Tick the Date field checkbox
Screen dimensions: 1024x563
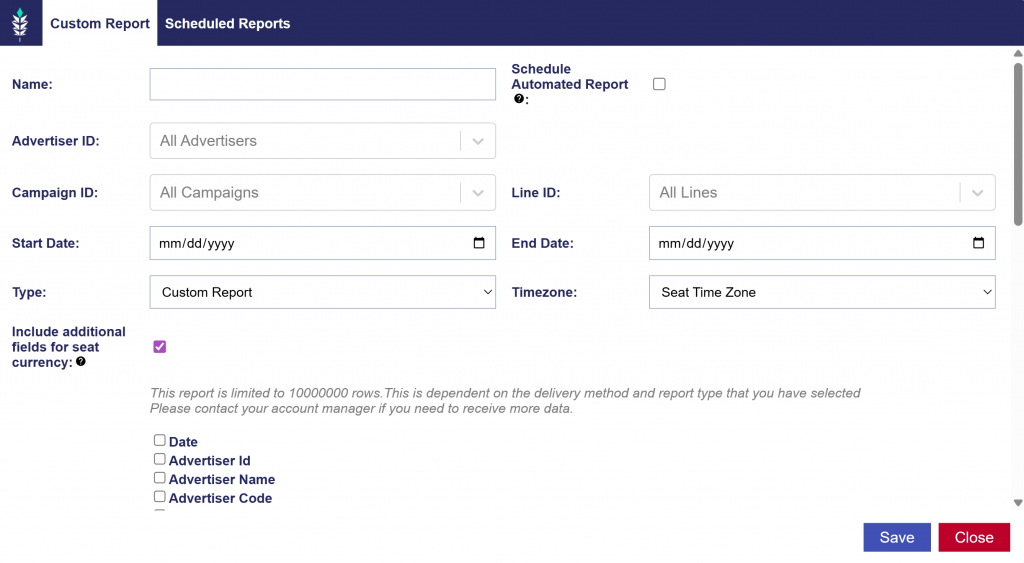(160, 440)
